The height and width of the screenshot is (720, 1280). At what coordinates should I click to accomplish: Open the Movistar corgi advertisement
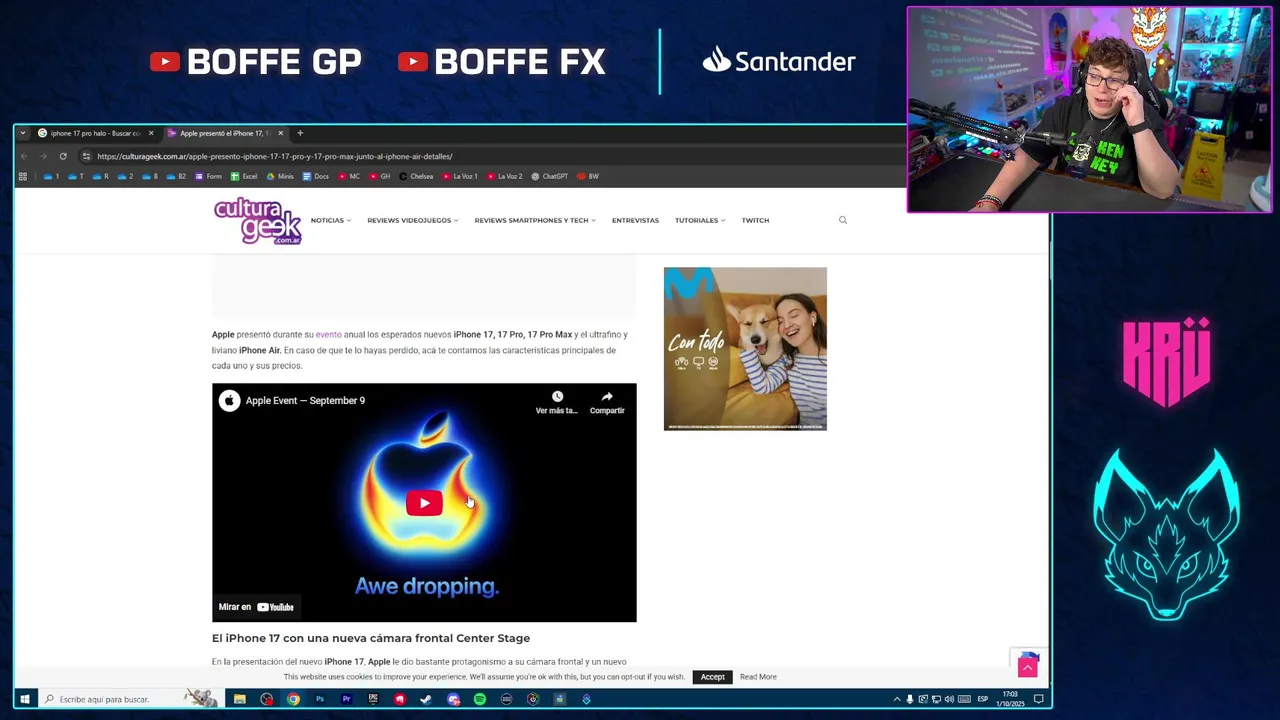745,349
